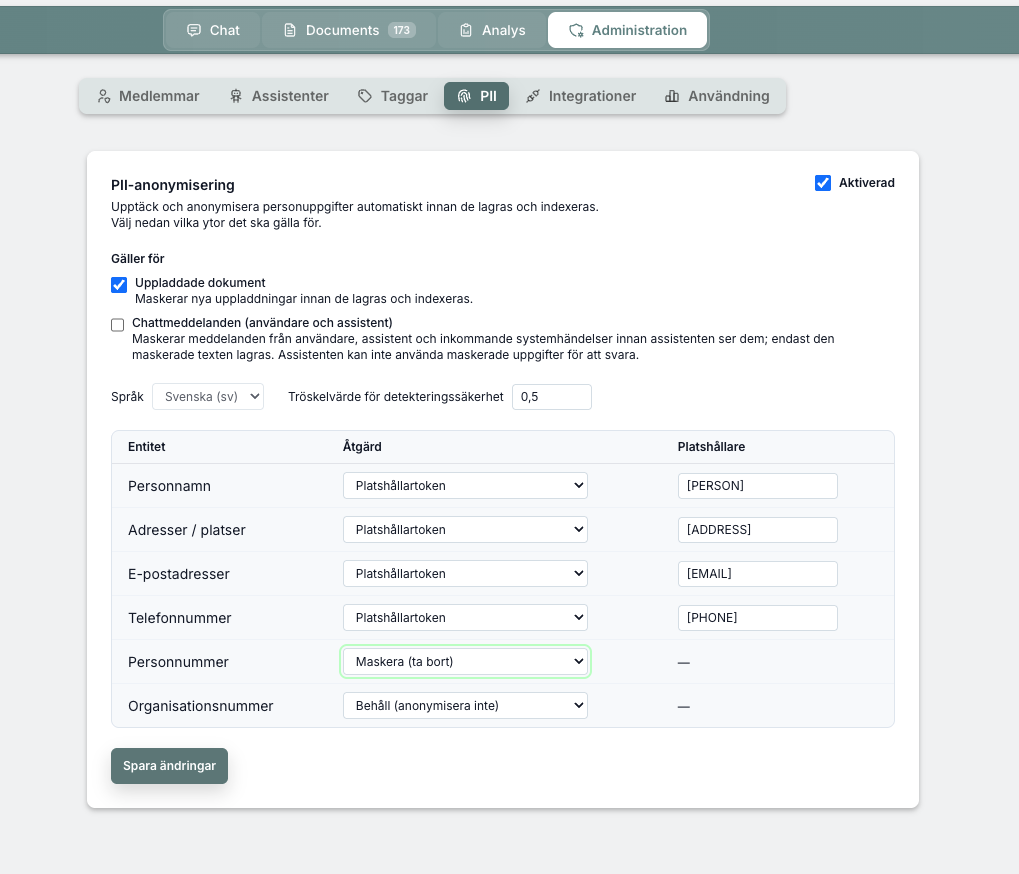Enable Chattmeddelanden masking checkbox
The width and height of the screenshot is (1019, 874).
[x=118, y=325]
